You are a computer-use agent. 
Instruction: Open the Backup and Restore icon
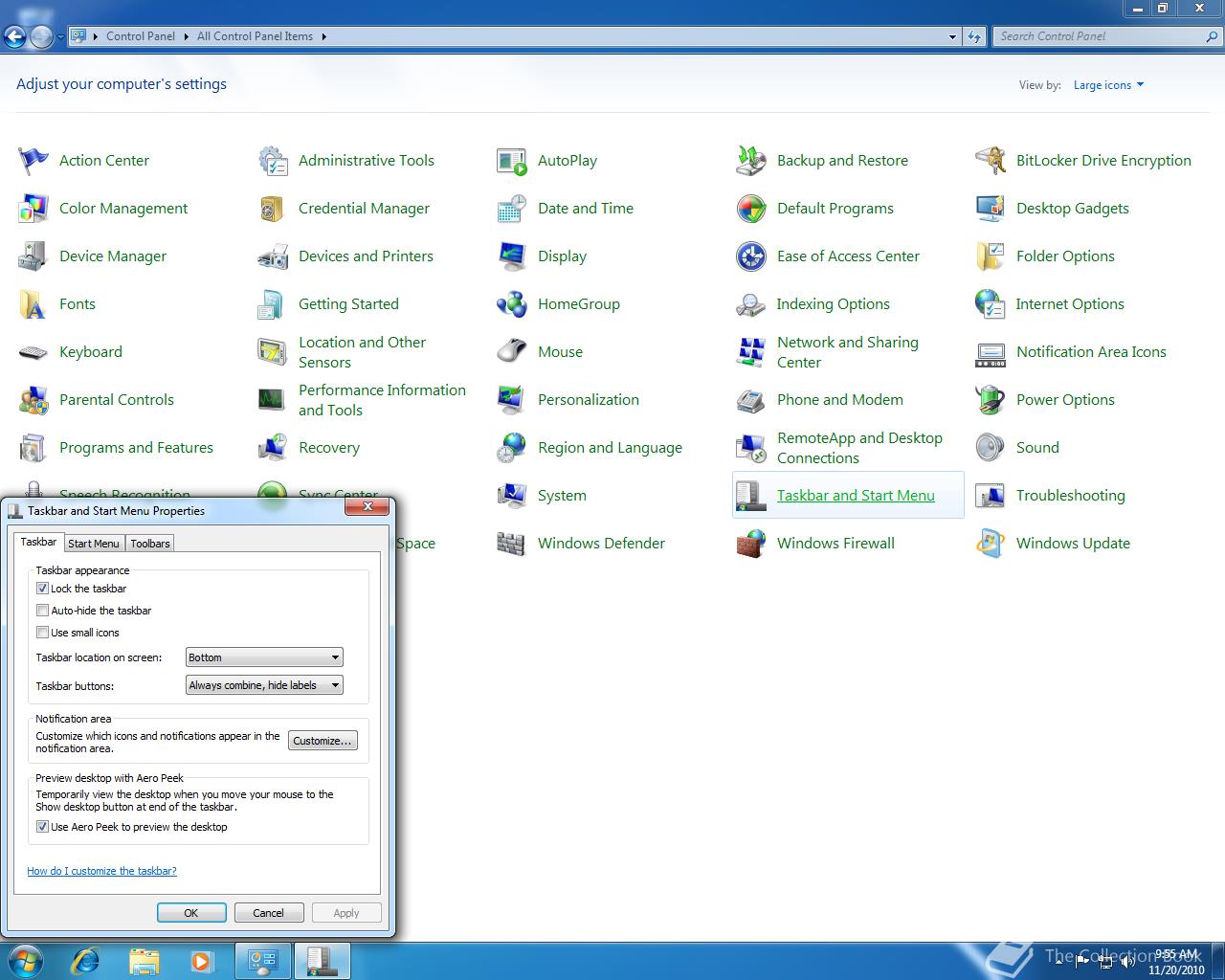pos(751,161)
